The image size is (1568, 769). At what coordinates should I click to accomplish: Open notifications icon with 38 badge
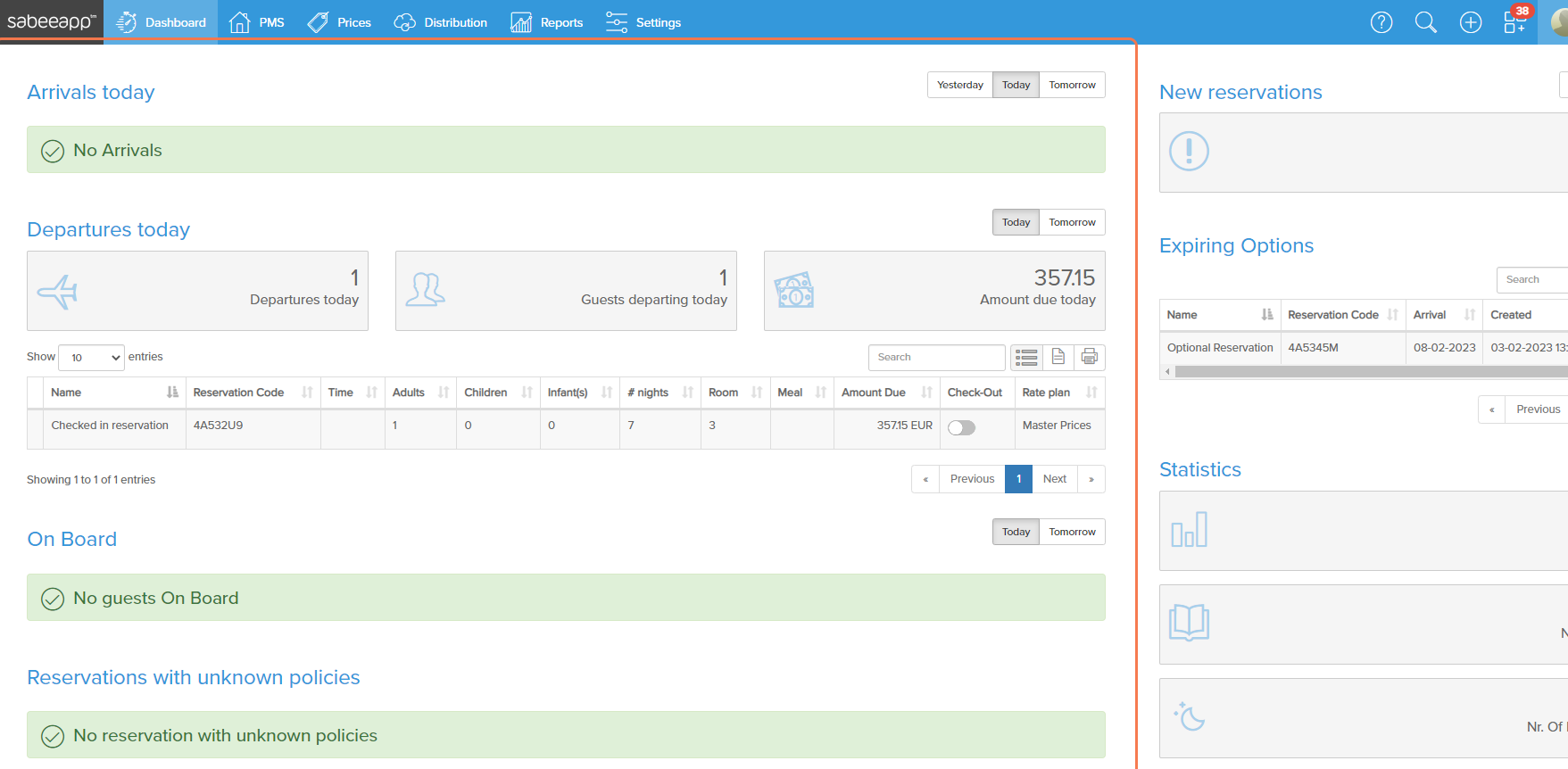point(1515,21)
